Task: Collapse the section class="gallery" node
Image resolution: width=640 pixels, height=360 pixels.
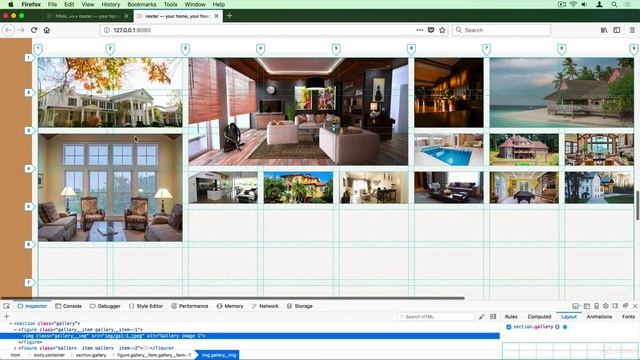Action: click(11, 323)
